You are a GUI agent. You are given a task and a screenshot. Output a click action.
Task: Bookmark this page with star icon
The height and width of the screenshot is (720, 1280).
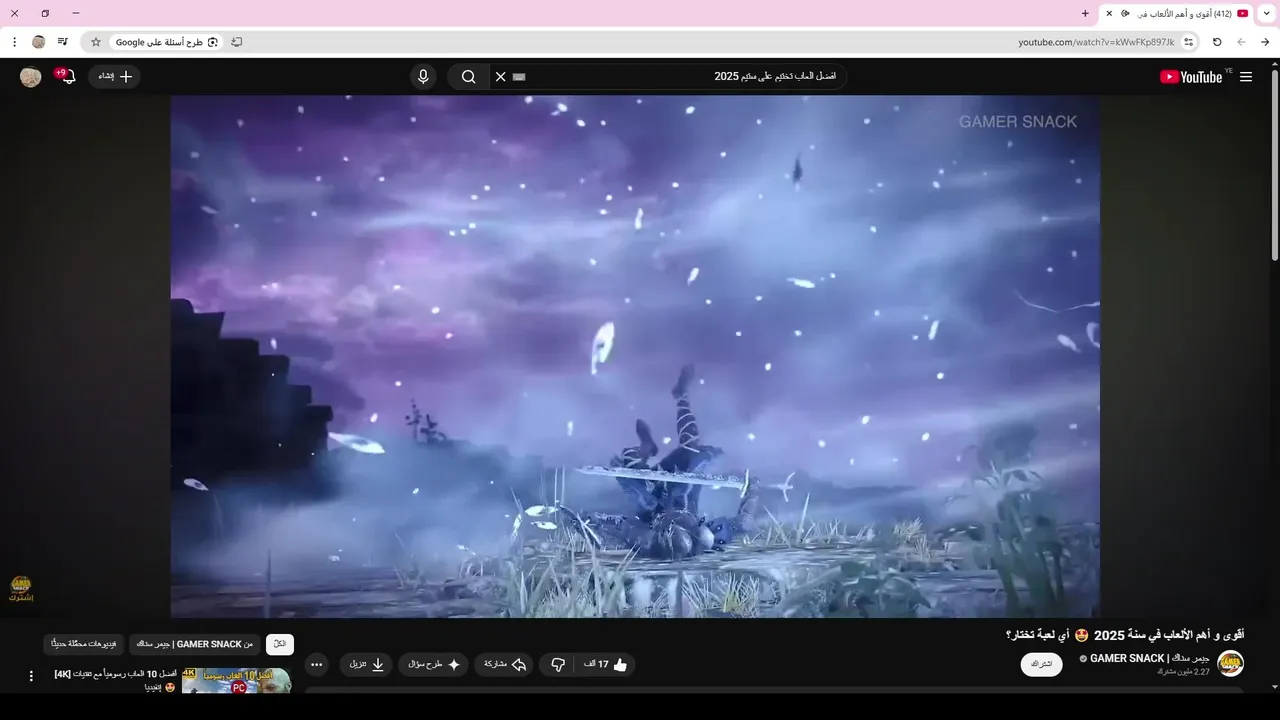pos(96,42)
